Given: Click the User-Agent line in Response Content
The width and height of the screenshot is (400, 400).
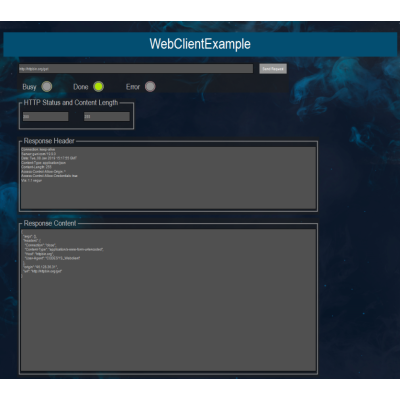Looking at the screenshot, I should 52,258.
